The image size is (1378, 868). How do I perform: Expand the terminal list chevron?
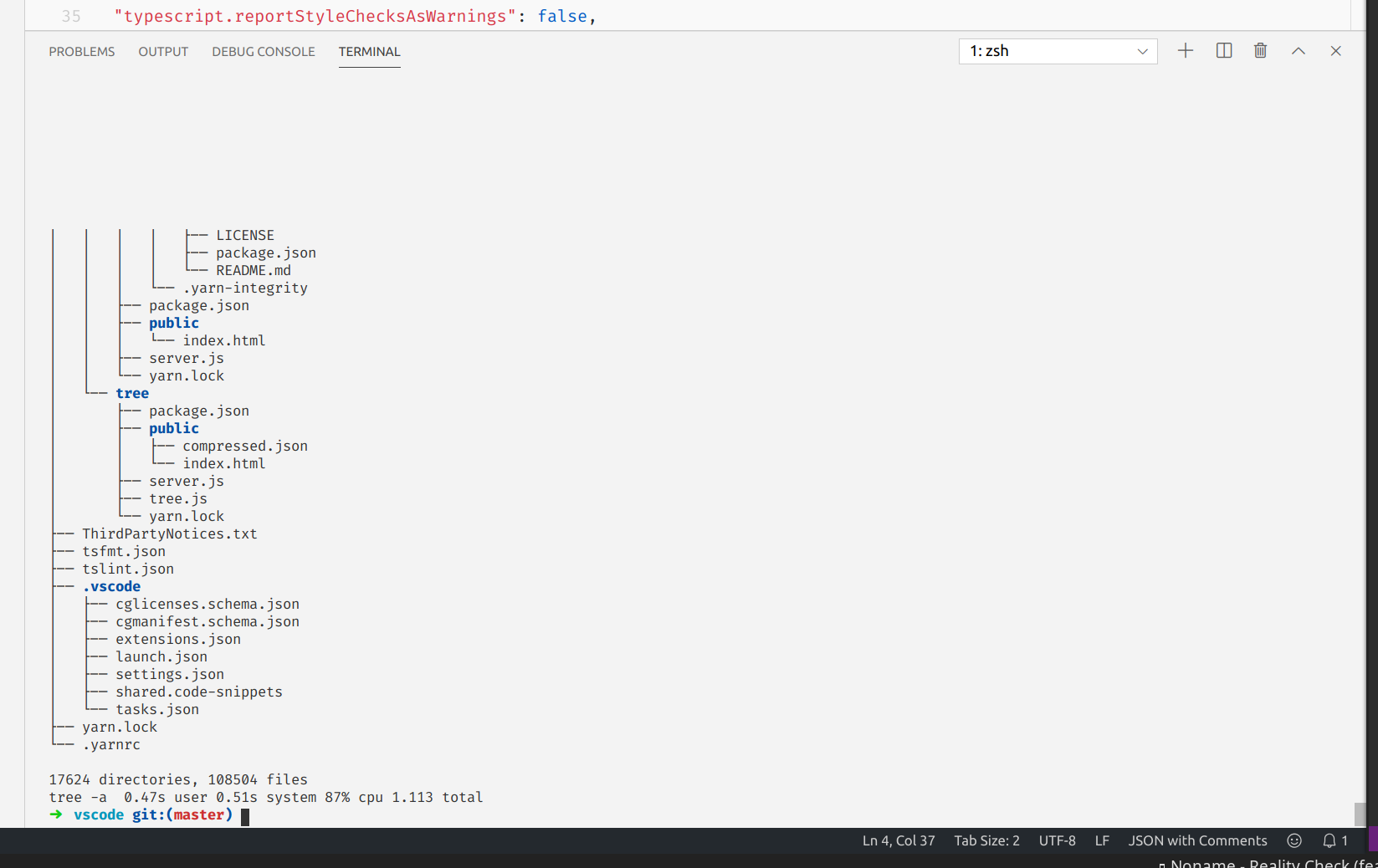pyautogui.click(x=1142, y=51)
